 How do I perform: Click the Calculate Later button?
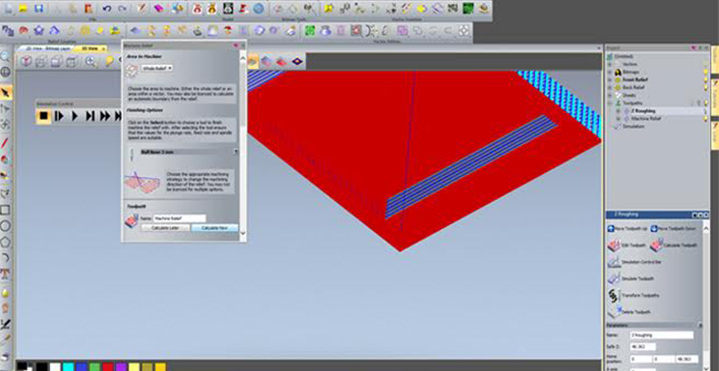tap(165, 228)
